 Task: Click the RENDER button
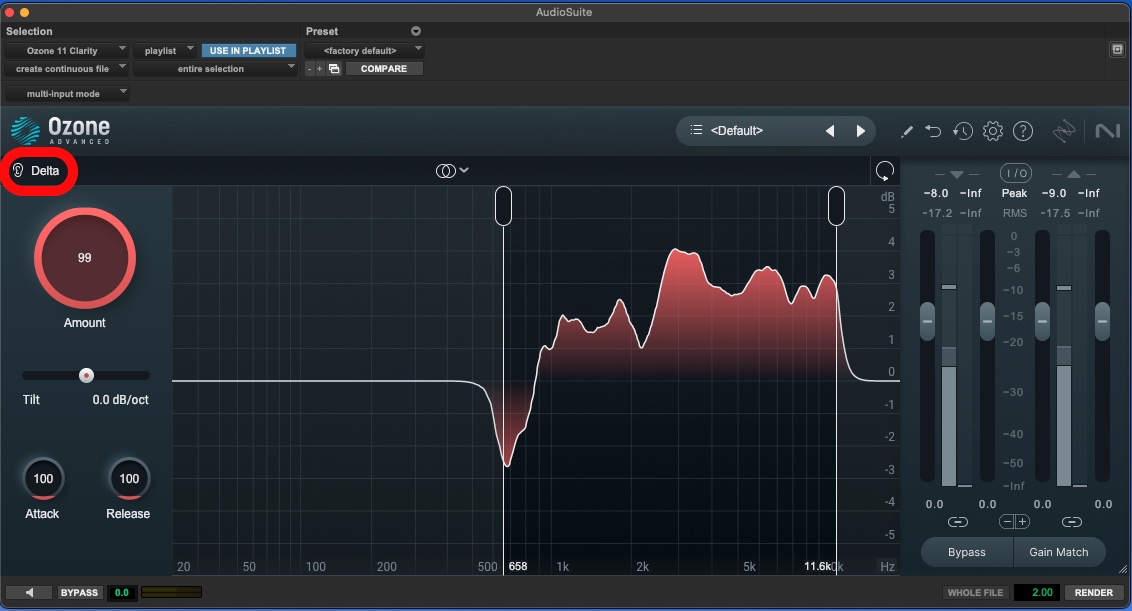(x=1094, y=592)
